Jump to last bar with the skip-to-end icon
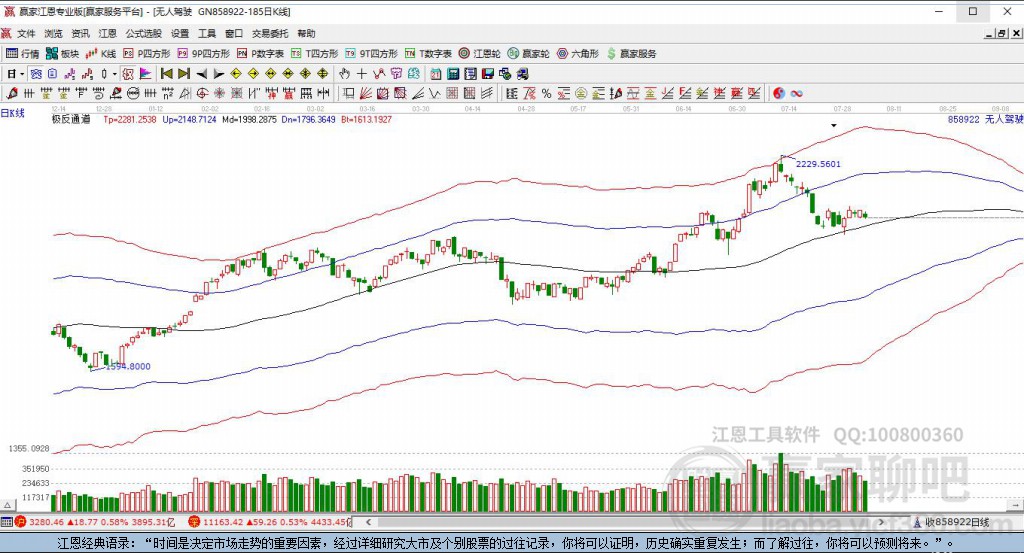Viewport: 1024px width, 553px height. click(184, 74)
